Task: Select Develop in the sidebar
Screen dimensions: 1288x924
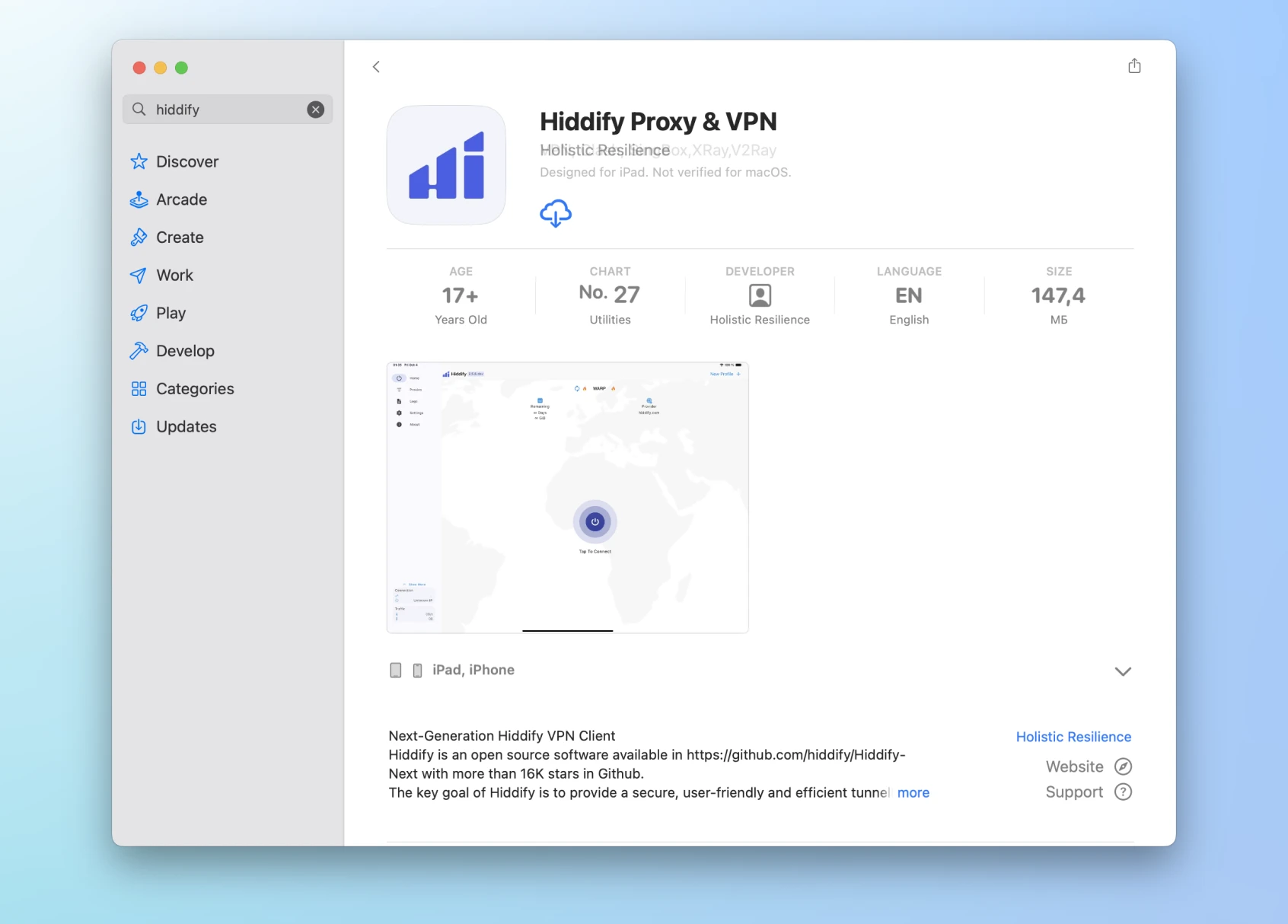Action: point(185,351)
